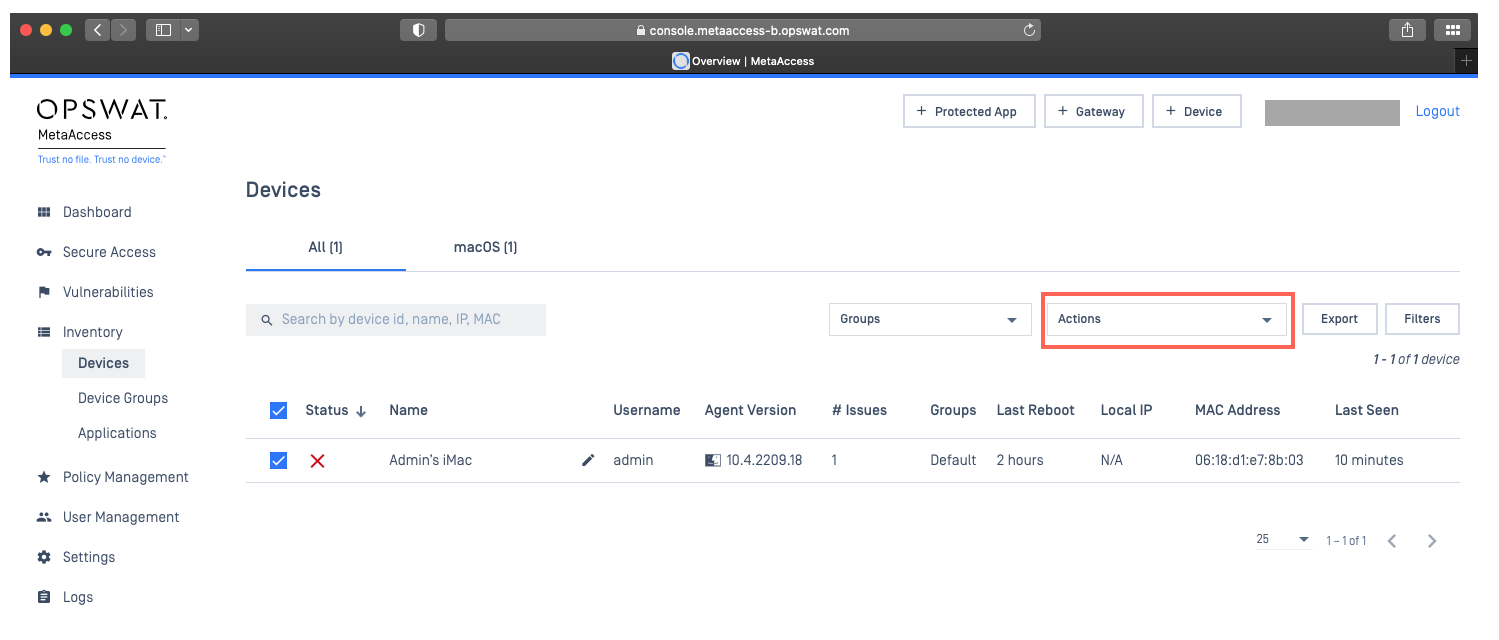Click the + Protected App button

969,112
